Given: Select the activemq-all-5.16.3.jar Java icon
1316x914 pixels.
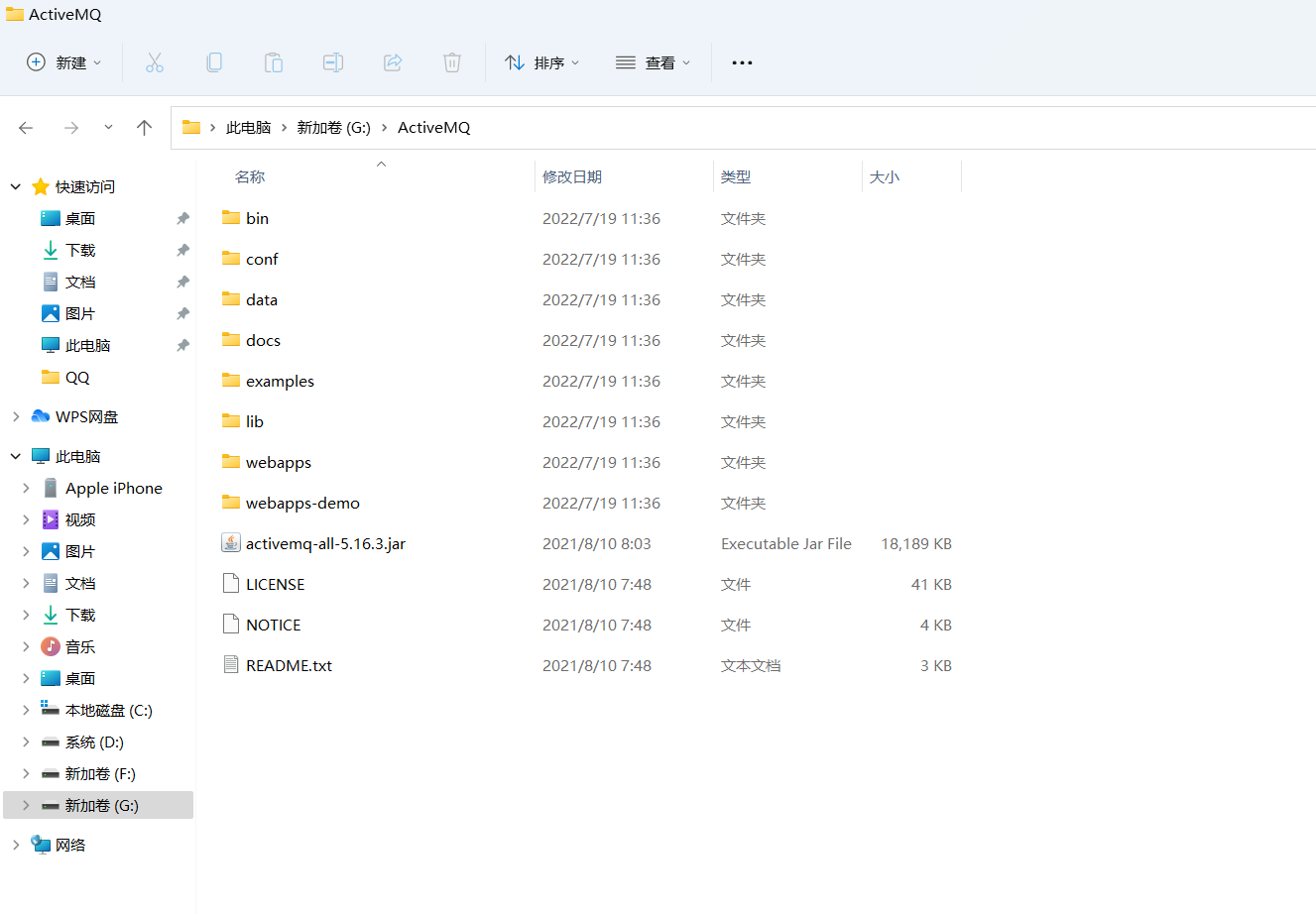Looking at the screenshot, I should 231,543.
